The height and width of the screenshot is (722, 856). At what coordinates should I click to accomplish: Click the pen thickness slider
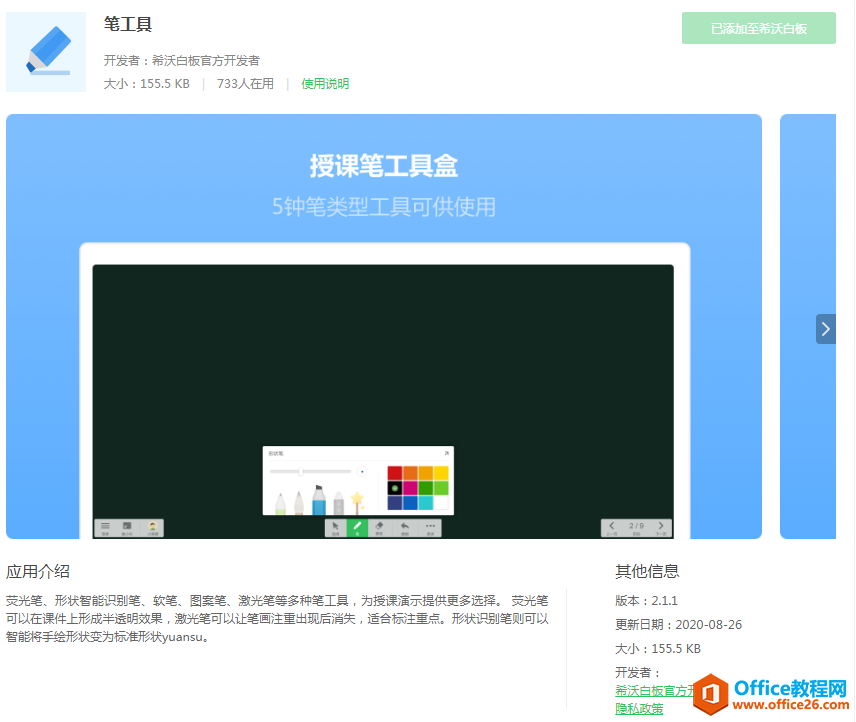pyautogui.click(x=310, y=471)
